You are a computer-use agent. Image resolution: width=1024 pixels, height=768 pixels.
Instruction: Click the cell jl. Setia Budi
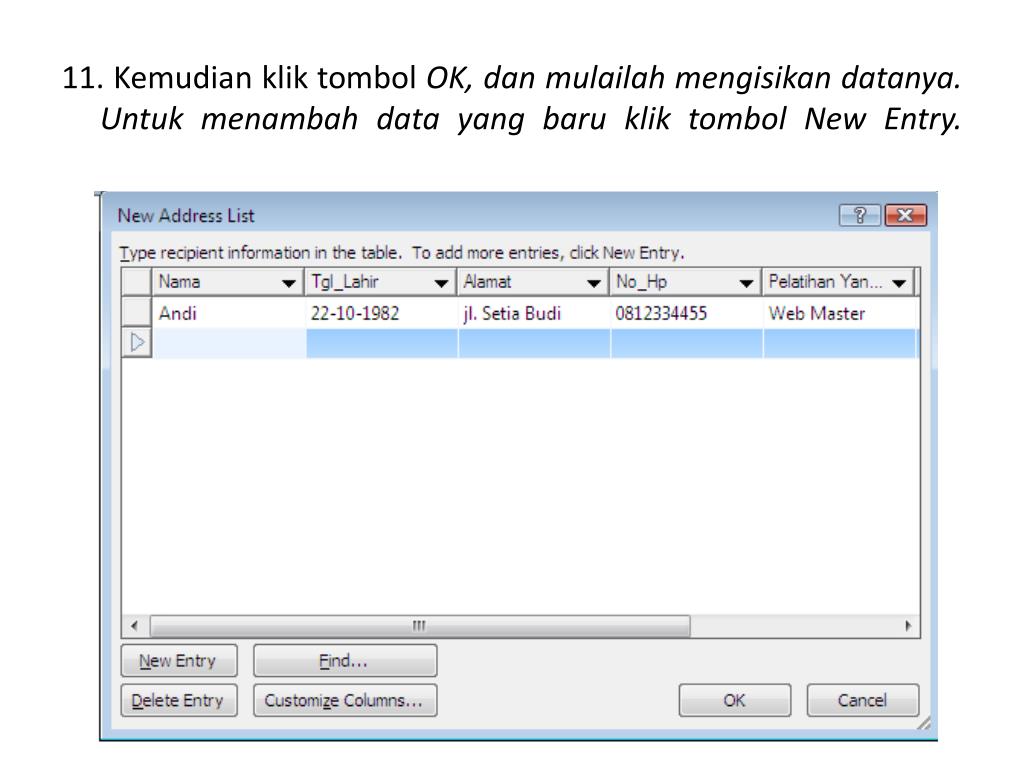[534, 313]
